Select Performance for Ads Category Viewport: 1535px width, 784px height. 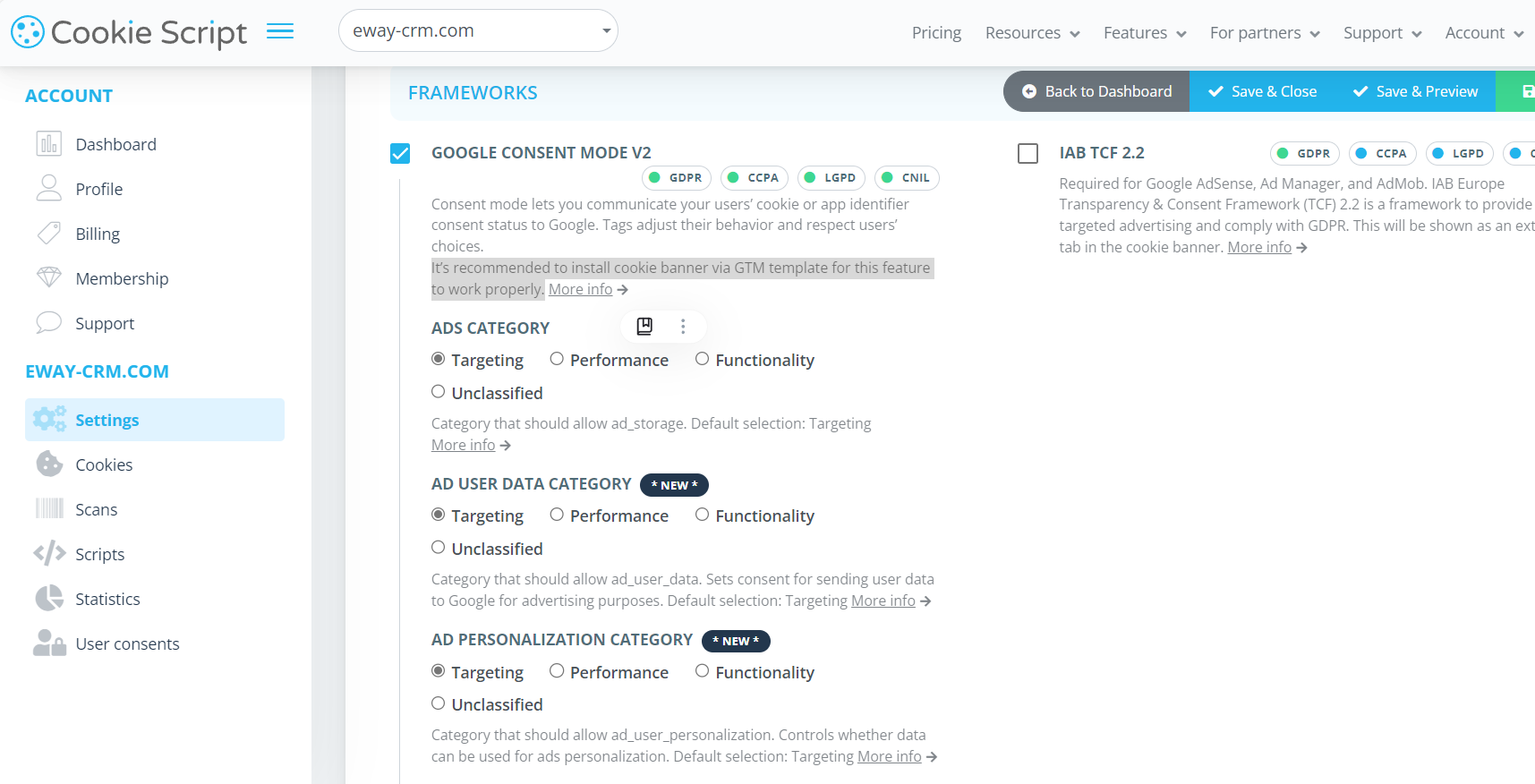[557, 359]
